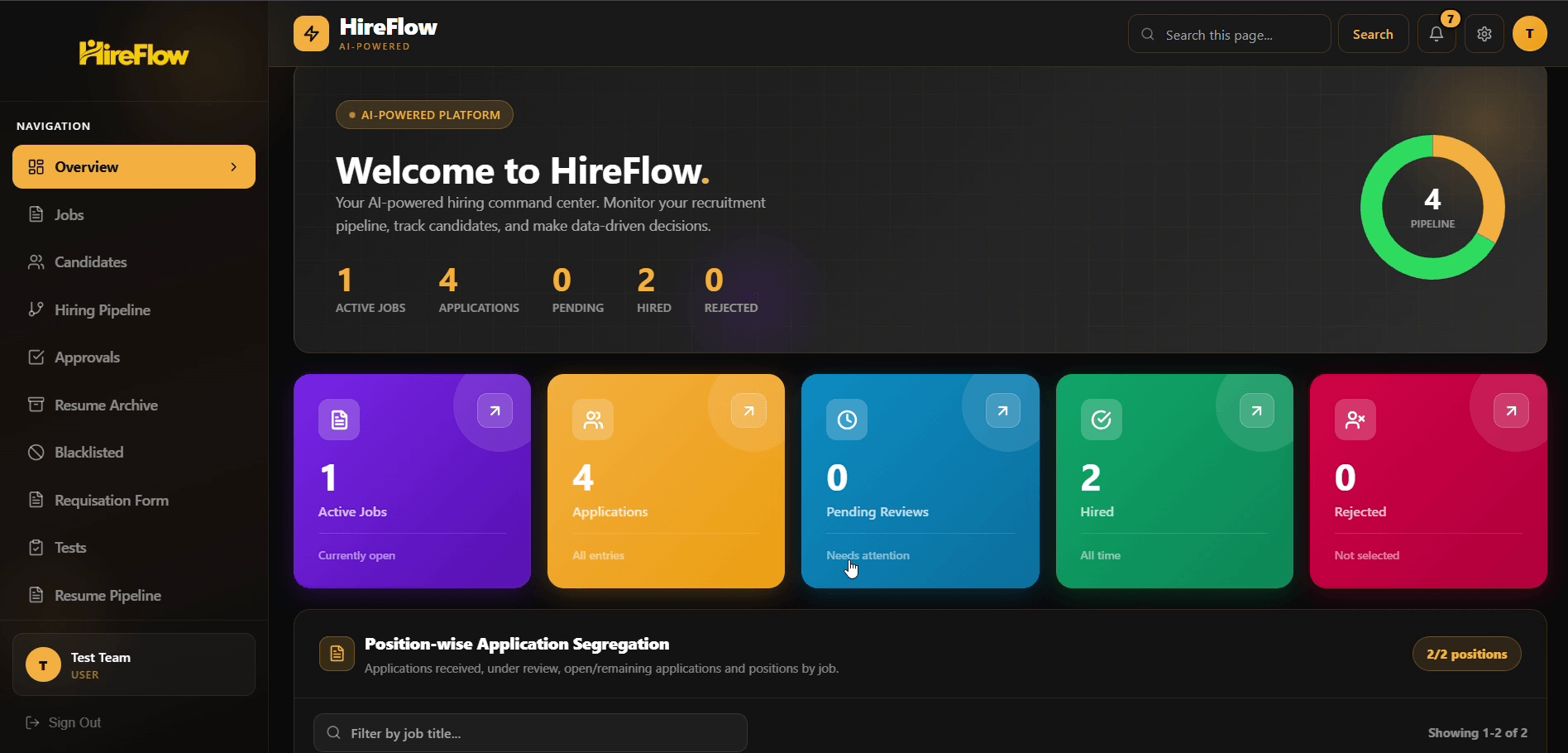Open Pending Reviews card arrow icon

click(x=1003, y=410)
